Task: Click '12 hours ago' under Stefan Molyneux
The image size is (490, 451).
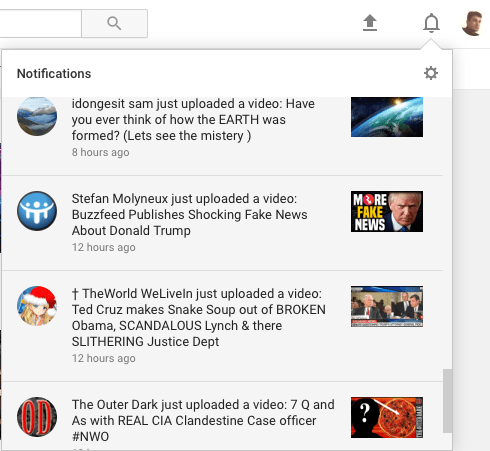Action: [x=104, y=247]
